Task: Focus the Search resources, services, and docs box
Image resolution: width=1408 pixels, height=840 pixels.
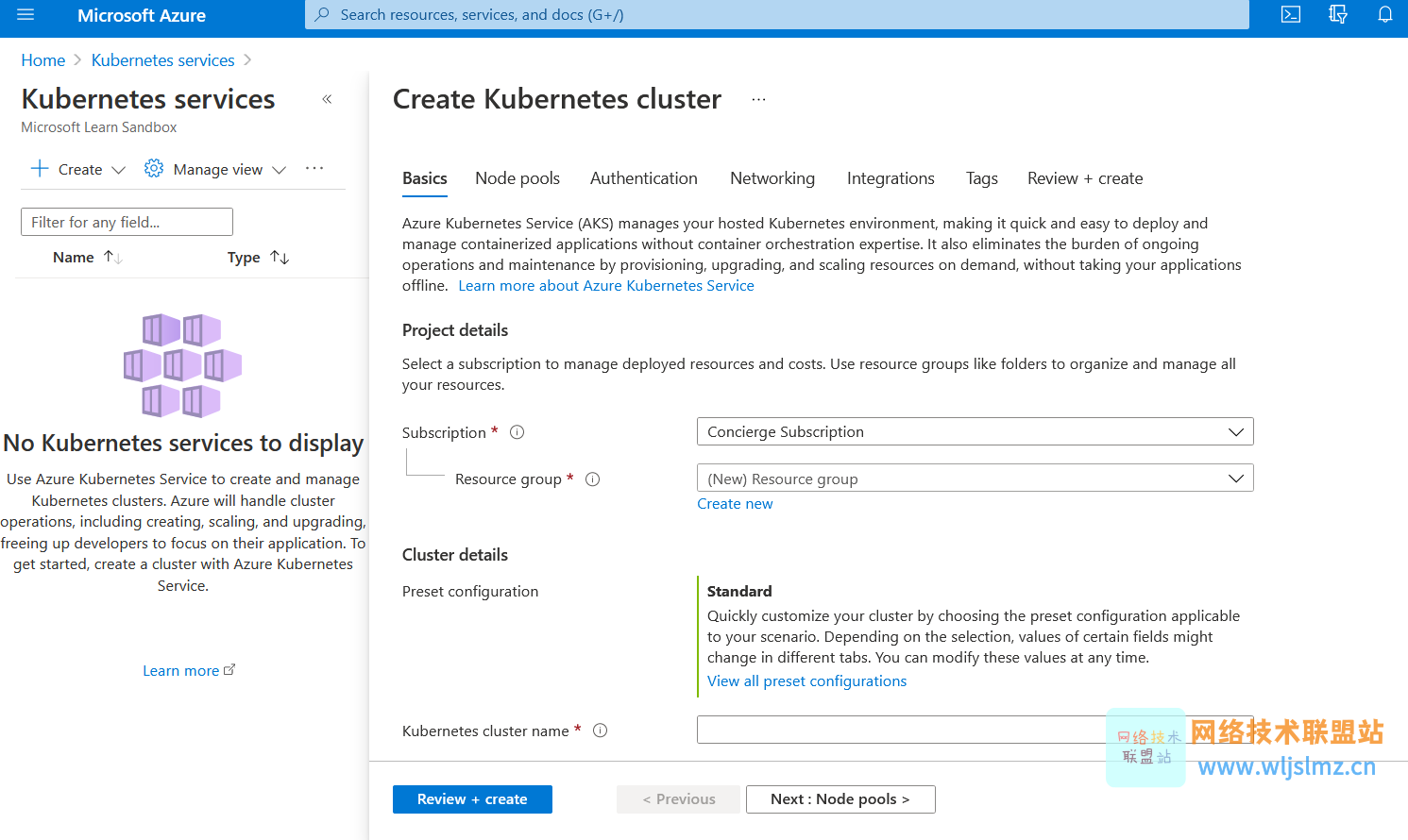Action: pos(776,15)
